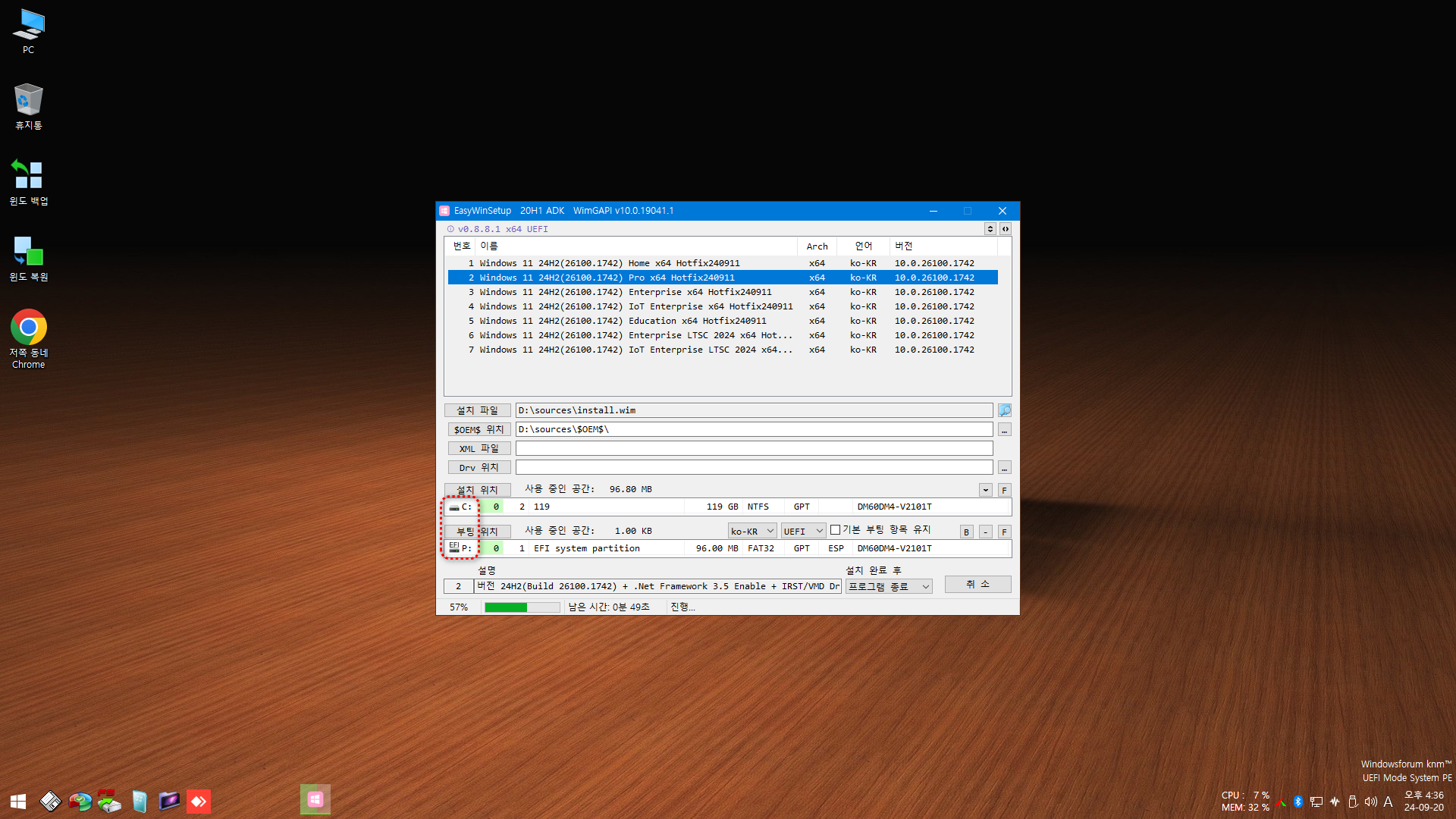Open the PC desktop icon
Viewport: 1456px width, 819px height.
tap(28, 31)
